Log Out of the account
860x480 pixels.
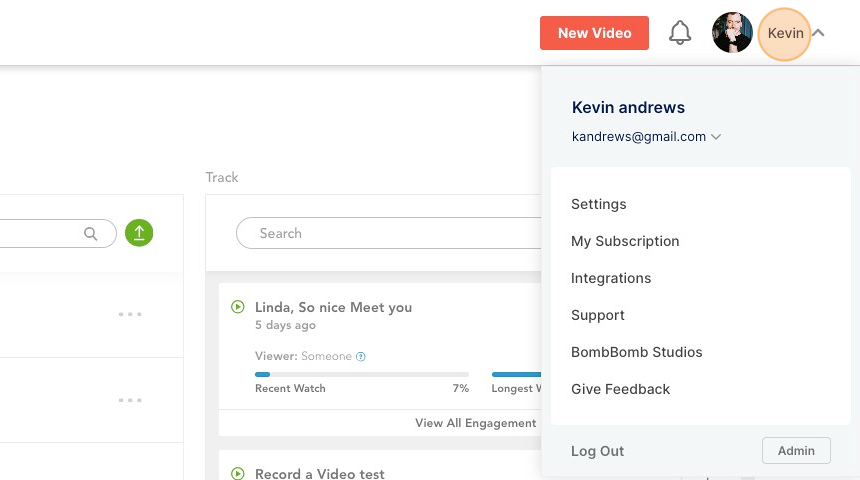point(597,451)
